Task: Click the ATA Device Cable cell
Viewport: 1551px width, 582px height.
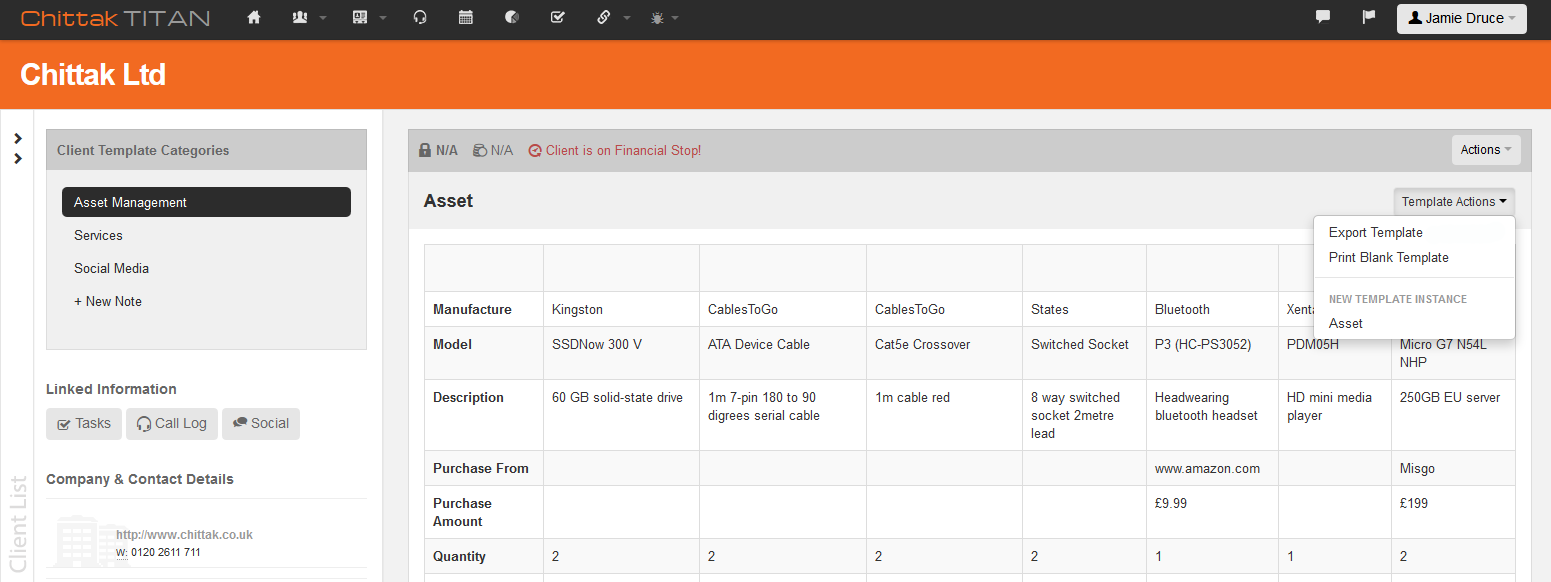Action: coord(783,353)
